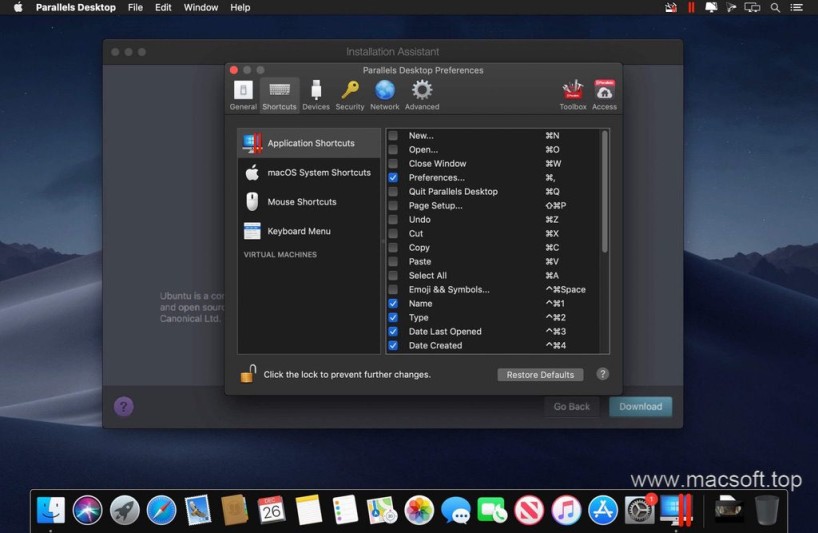
Task: Open the General preferences pane
Action: point(243,95)
